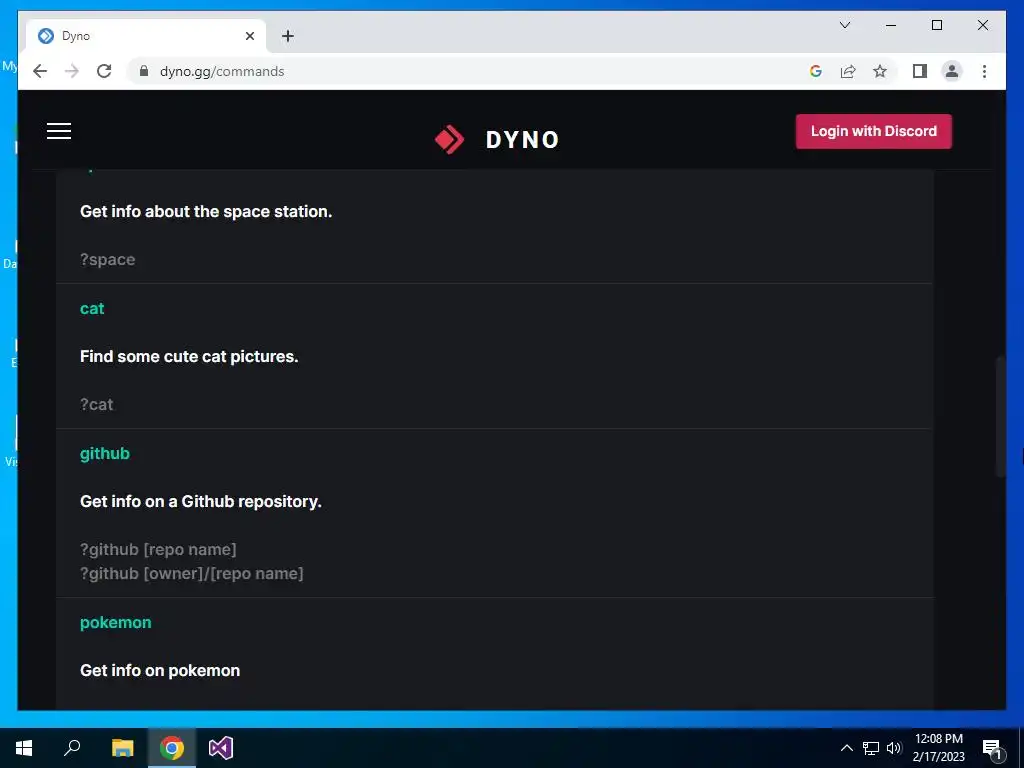Click '?github [repo name]' usage line
1024x768 pixels.
click(x=158, y=549)
